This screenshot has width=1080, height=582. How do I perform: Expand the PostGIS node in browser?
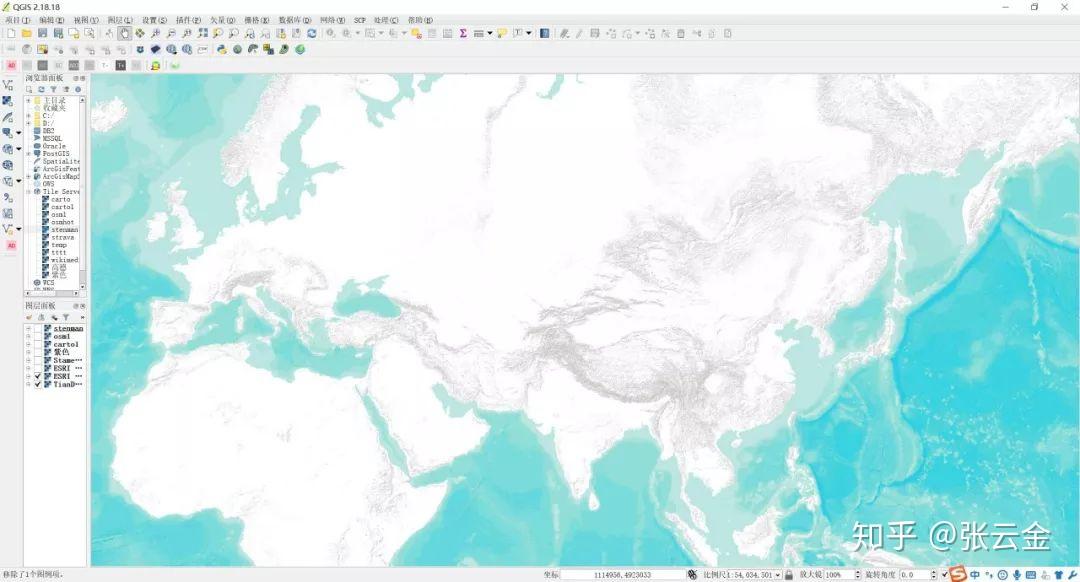pos(28,154)
